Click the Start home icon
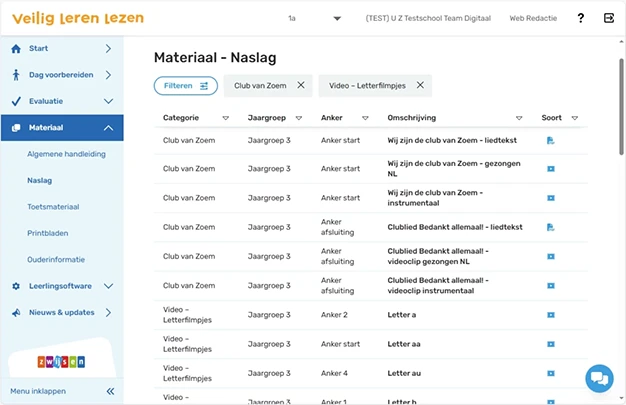Viewport: 626px width, 405px height. click(x=16, y=49)
